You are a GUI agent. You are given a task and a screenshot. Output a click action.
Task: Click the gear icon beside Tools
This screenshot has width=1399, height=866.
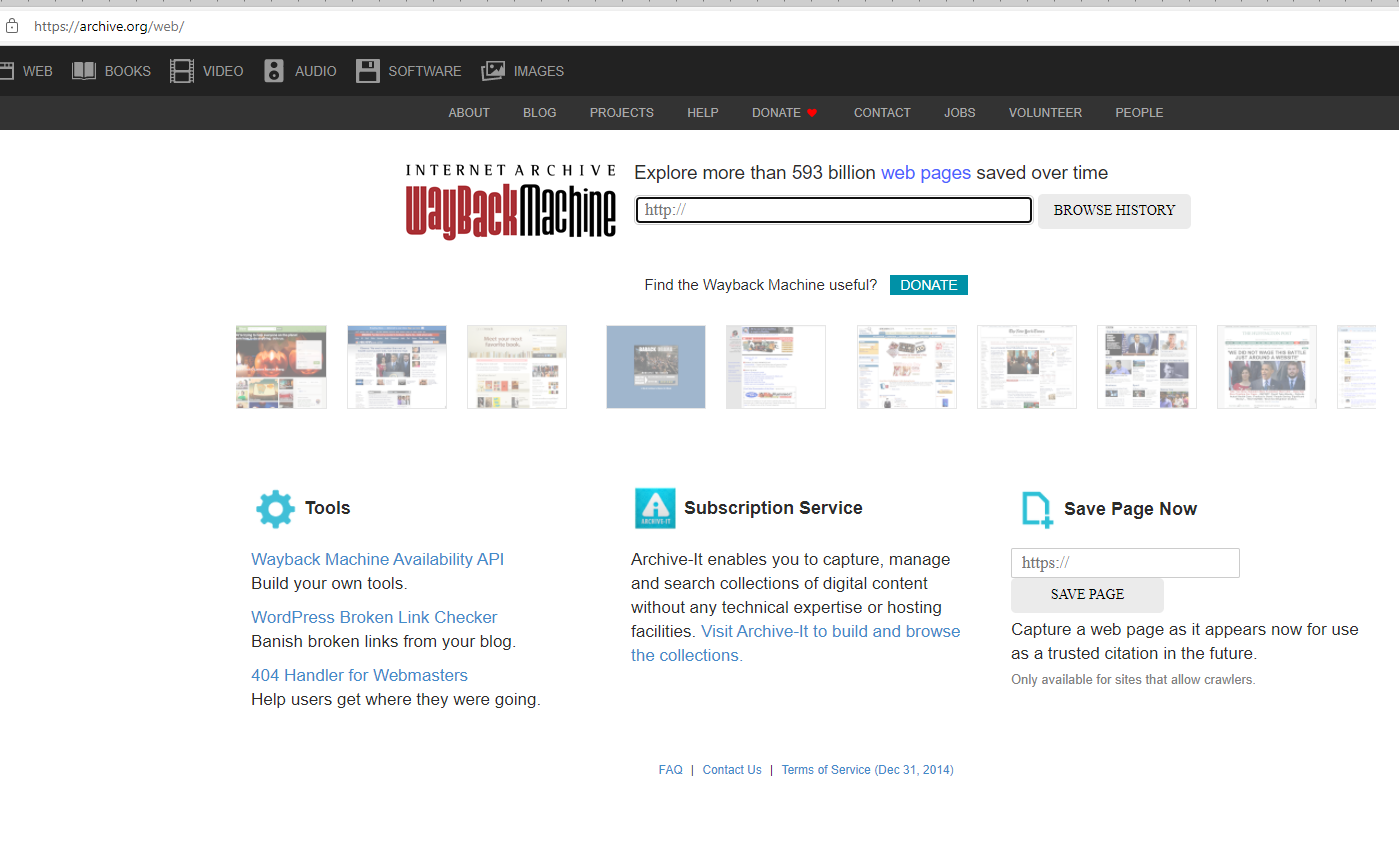point(276,509)
